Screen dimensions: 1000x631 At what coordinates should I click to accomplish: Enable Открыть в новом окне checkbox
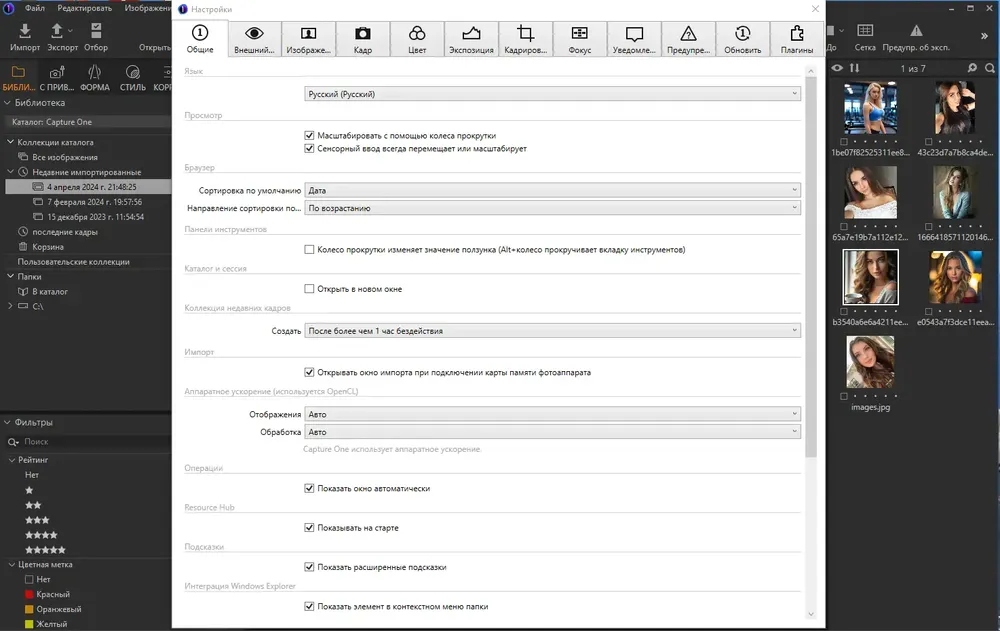click(309, 288)
